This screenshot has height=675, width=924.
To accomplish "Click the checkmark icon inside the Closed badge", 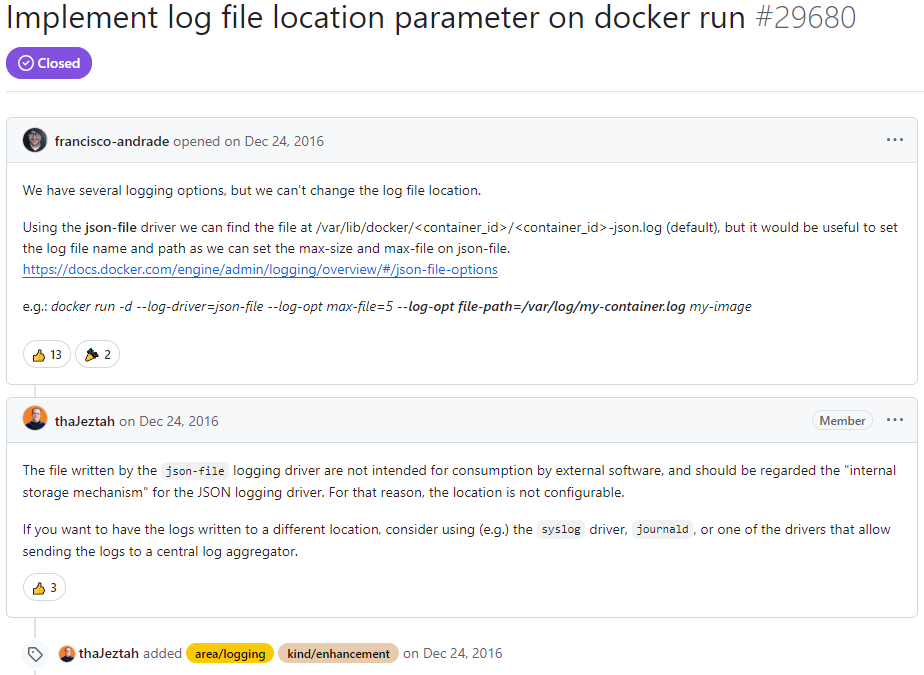I will 24,62.
